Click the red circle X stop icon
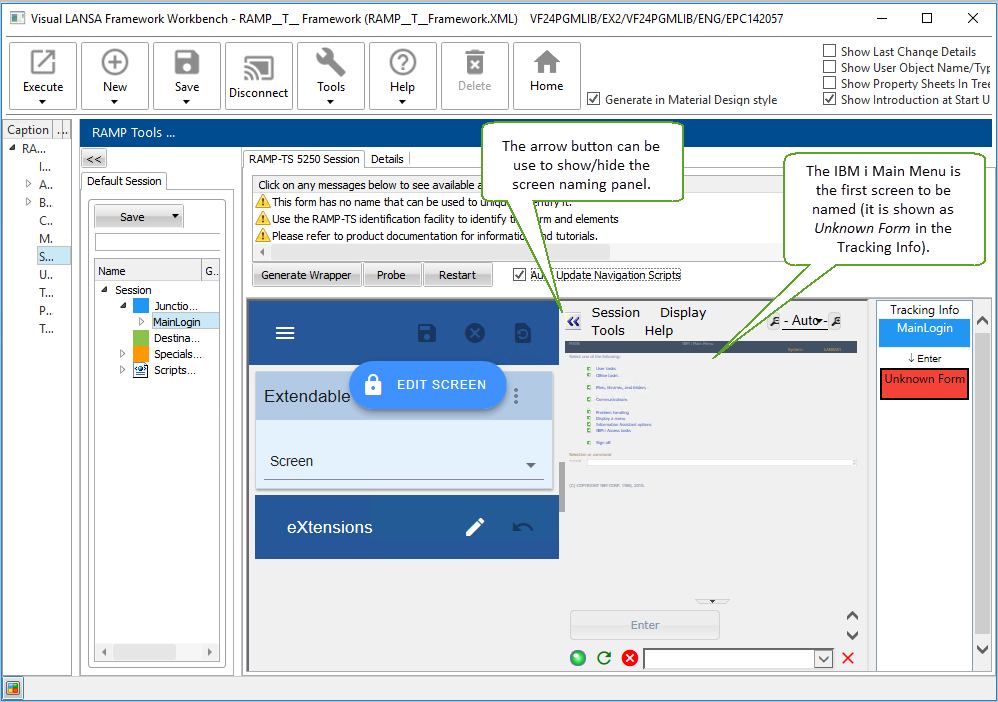Image resolution: width=998 pixels, height=702 pixels. [630, 658]
